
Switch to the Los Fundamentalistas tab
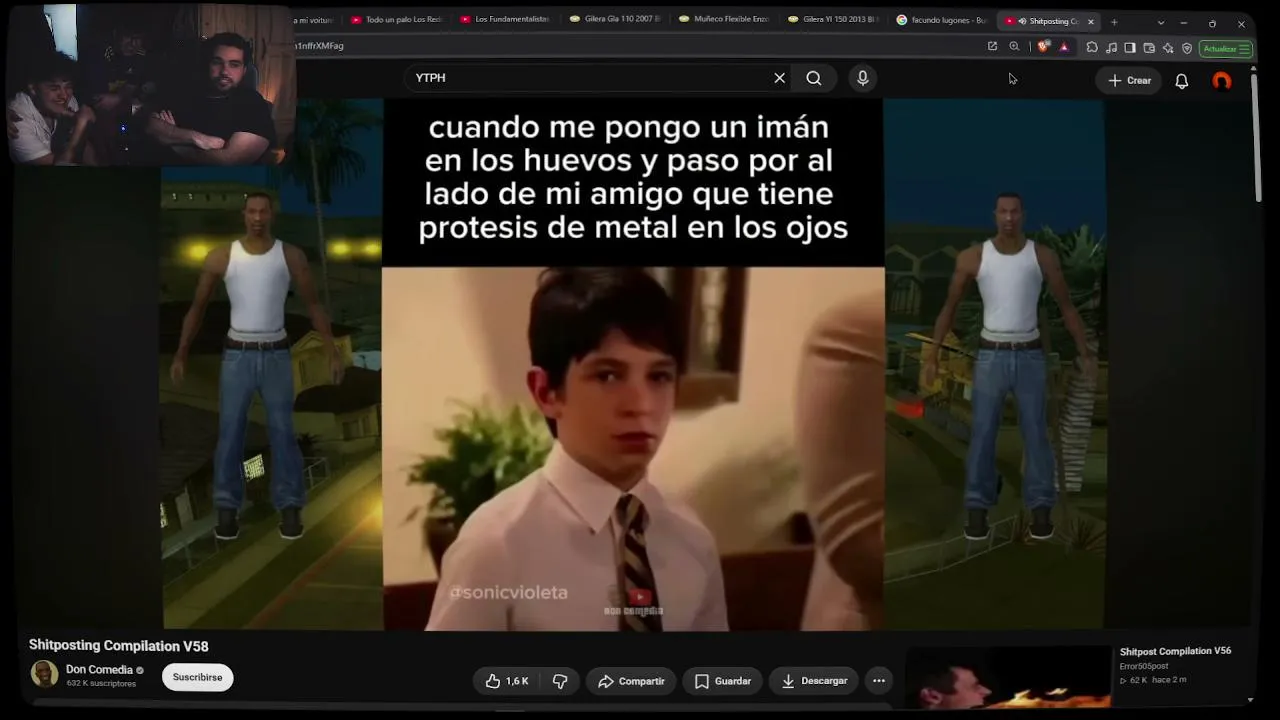coord(505,20)
